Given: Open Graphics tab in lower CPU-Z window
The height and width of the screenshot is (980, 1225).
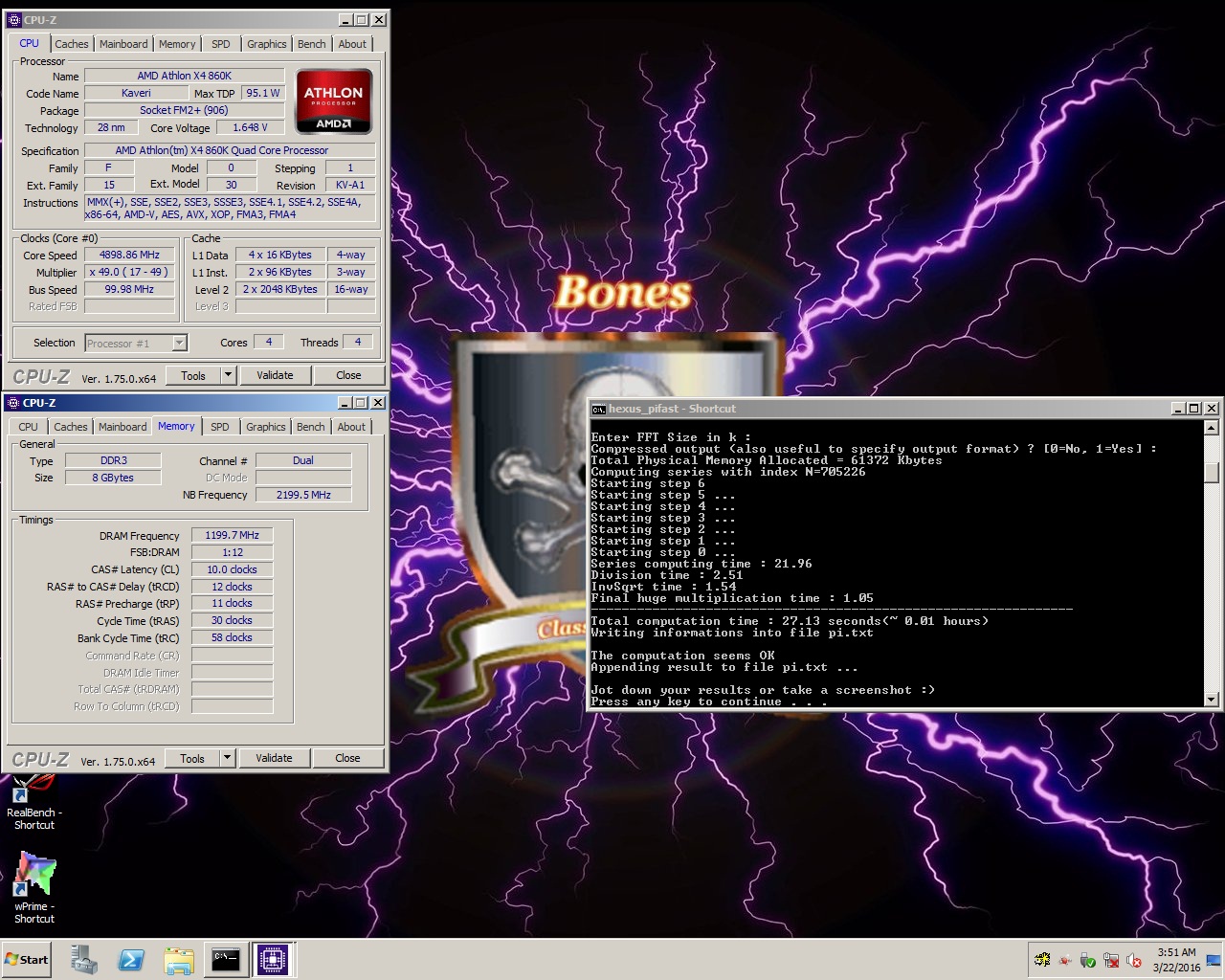Looking at the screenshot, I should click(x=266, y=427).
